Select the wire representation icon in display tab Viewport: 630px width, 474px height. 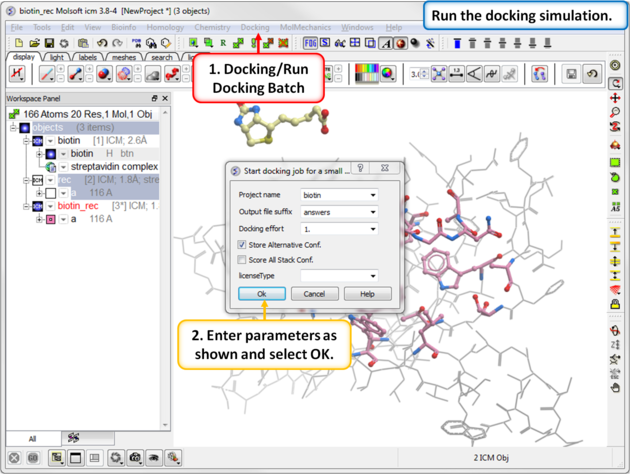[47, 75]
